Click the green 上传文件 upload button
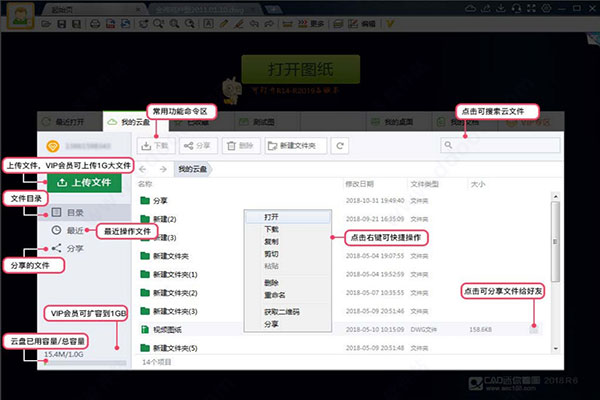The width and height of the screenshot is (600, 400). click(85, 183)
